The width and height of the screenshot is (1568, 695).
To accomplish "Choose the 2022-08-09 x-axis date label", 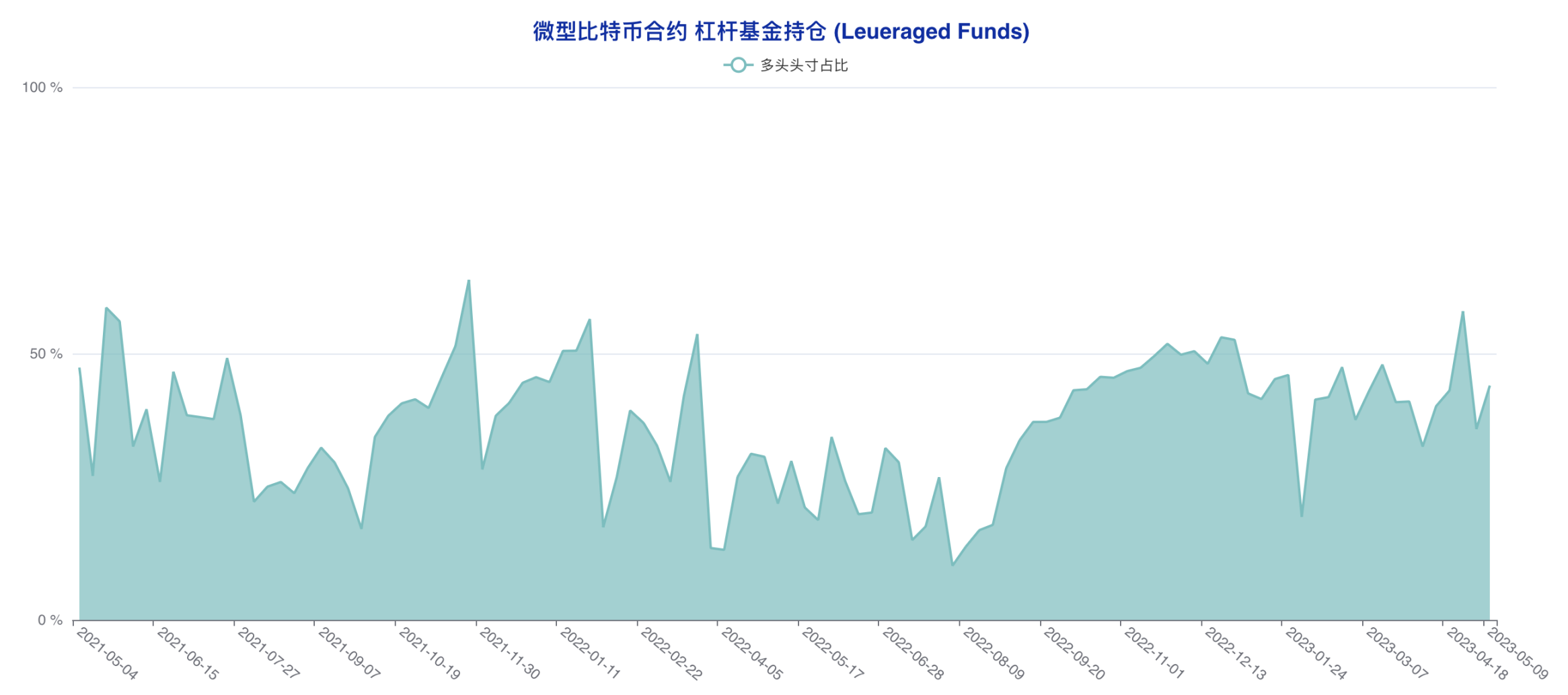I will [x=993, y=653].
